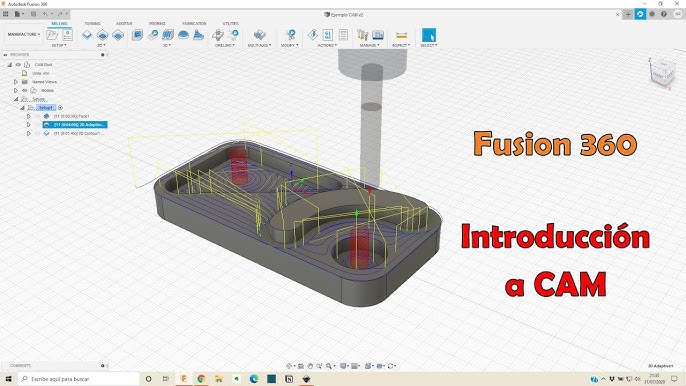Expand the SETUP dropdown
This screenshot has width=686, height=386.
click(x=59, y=45)
